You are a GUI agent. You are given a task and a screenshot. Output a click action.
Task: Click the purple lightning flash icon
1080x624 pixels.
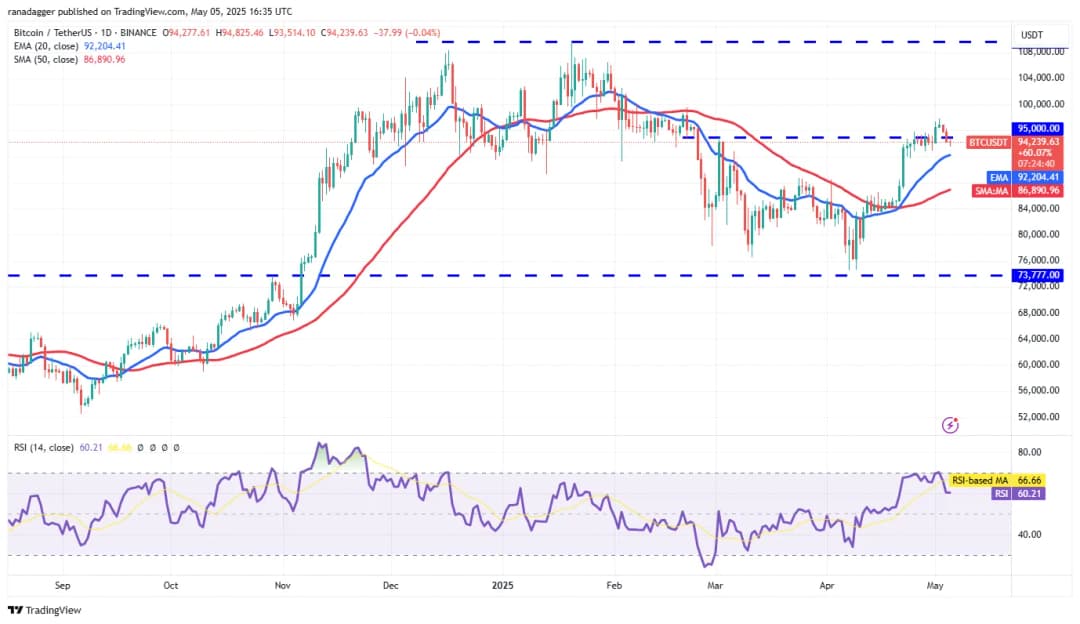(950, 425)
